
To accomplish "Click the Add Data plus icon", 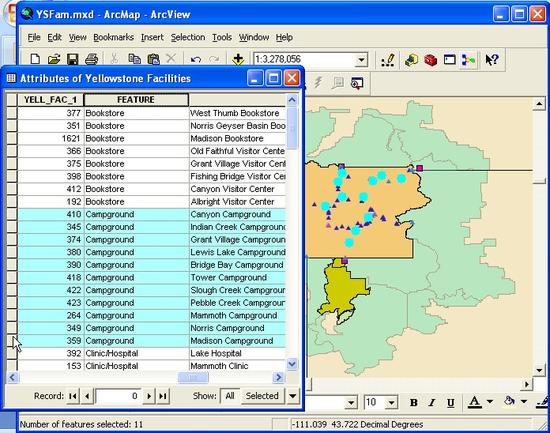I will coord(238,59).
